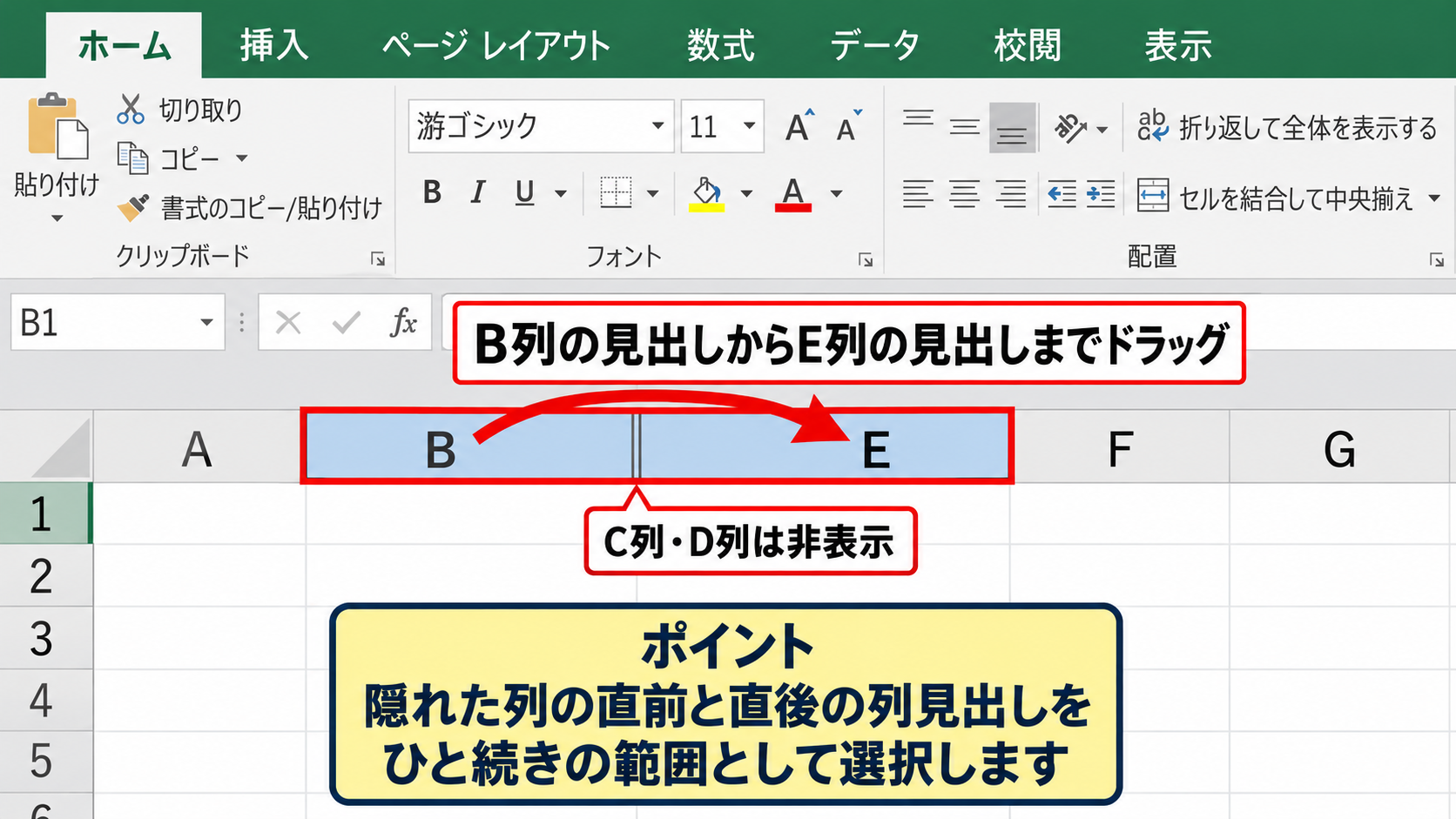1456x819 pixels.
Task: Open the 数式 (Formulas) tab
Action: click(x=720, y=45)
